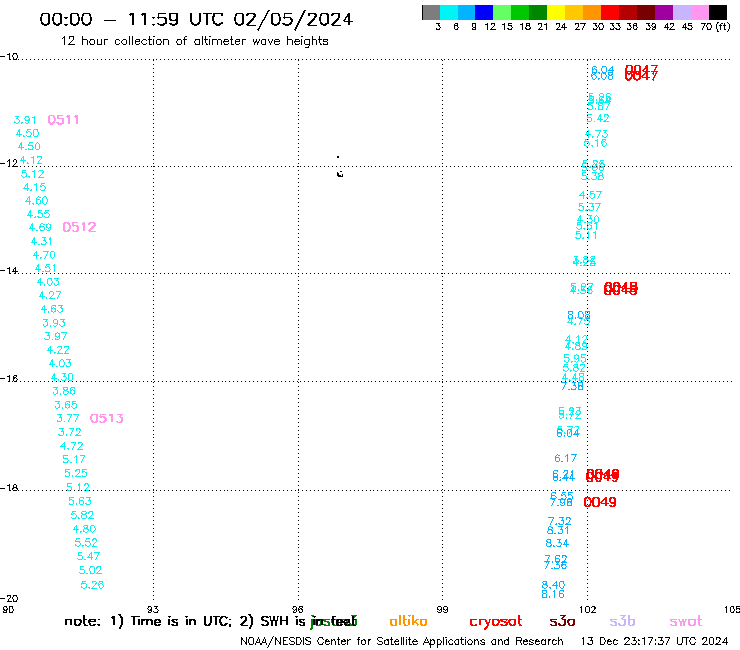Click the pink 0511 time marker
The image size is (740, 650).
click(63, 120)
